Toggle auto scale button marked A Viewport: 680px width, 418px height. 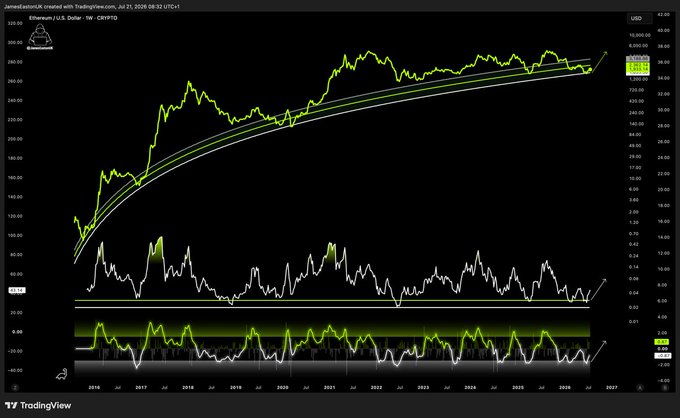[640, 387]
